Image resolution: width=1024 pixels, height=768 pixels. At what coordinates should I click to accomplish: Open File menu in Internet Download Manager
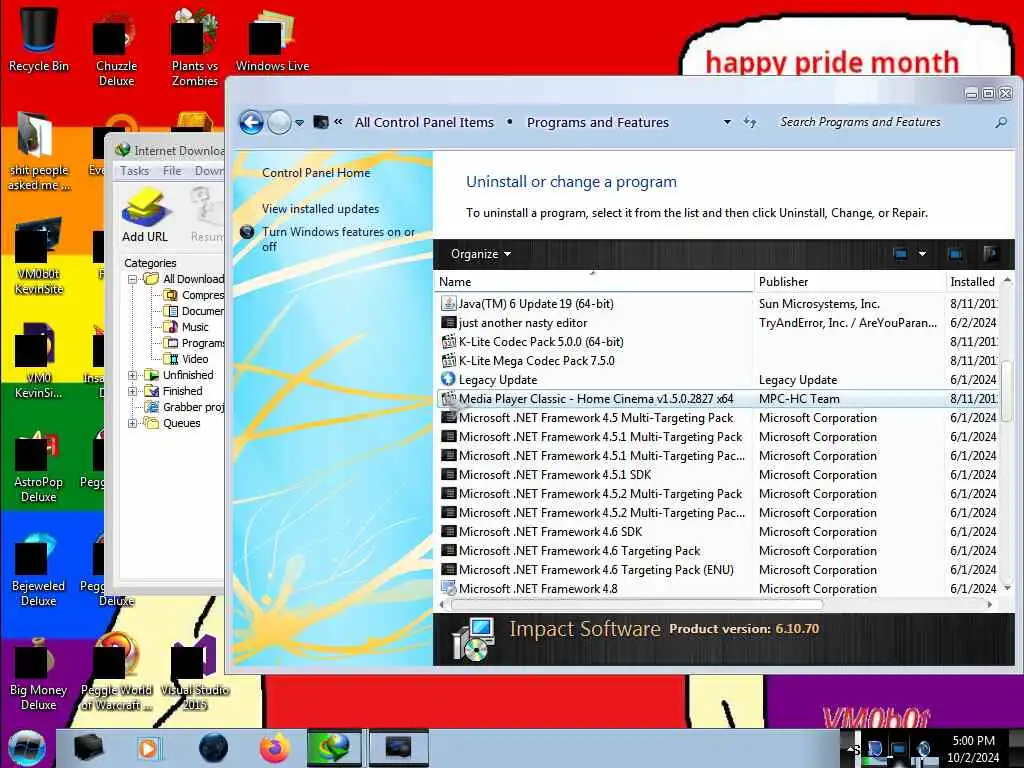tap(172, 171)
